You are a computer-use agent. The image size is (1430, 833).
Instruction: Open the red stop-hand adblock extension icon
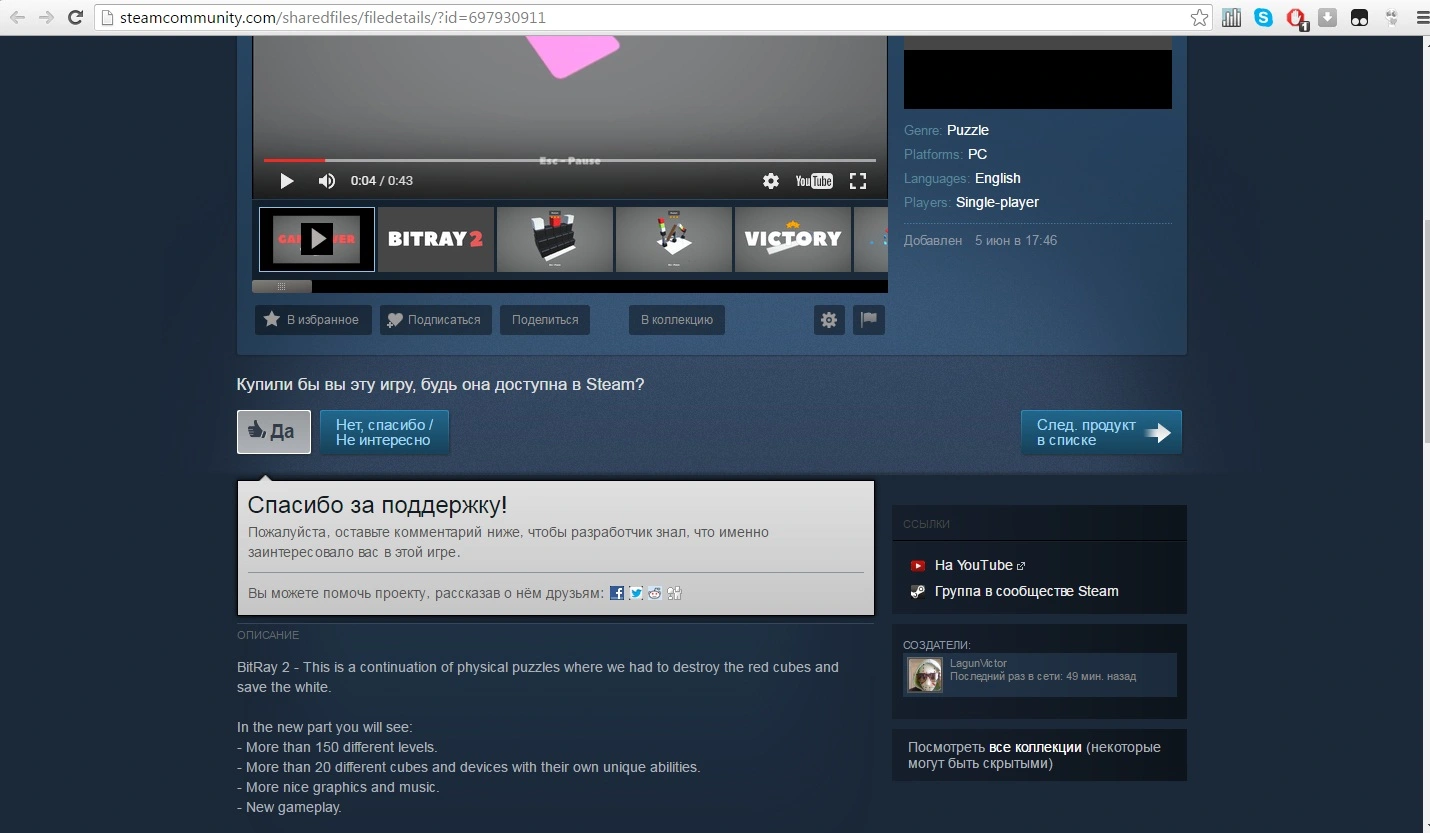(1296, 18)
